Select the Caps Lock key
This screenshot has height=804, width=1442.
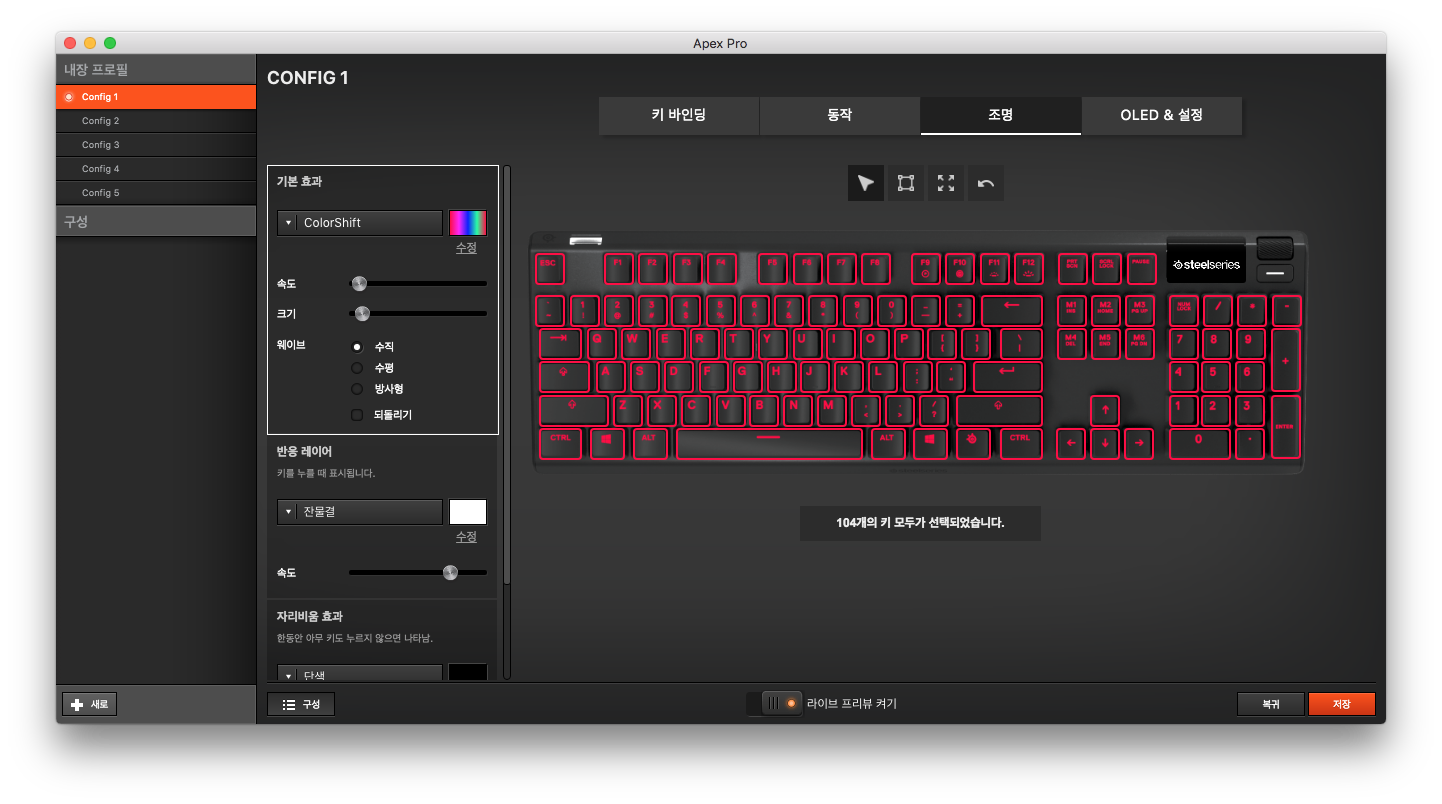(565, 376)
